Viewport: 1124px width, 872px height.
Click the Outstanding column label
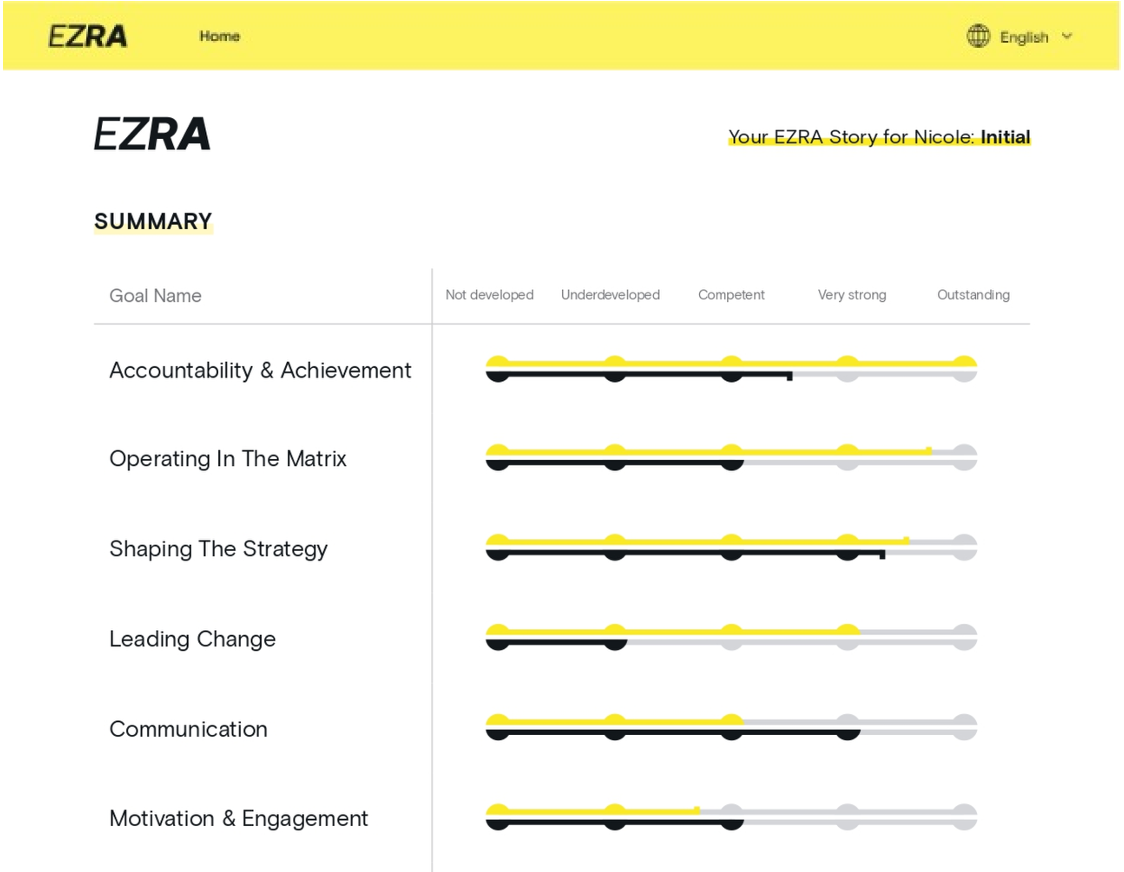click(x=973, y=295)
